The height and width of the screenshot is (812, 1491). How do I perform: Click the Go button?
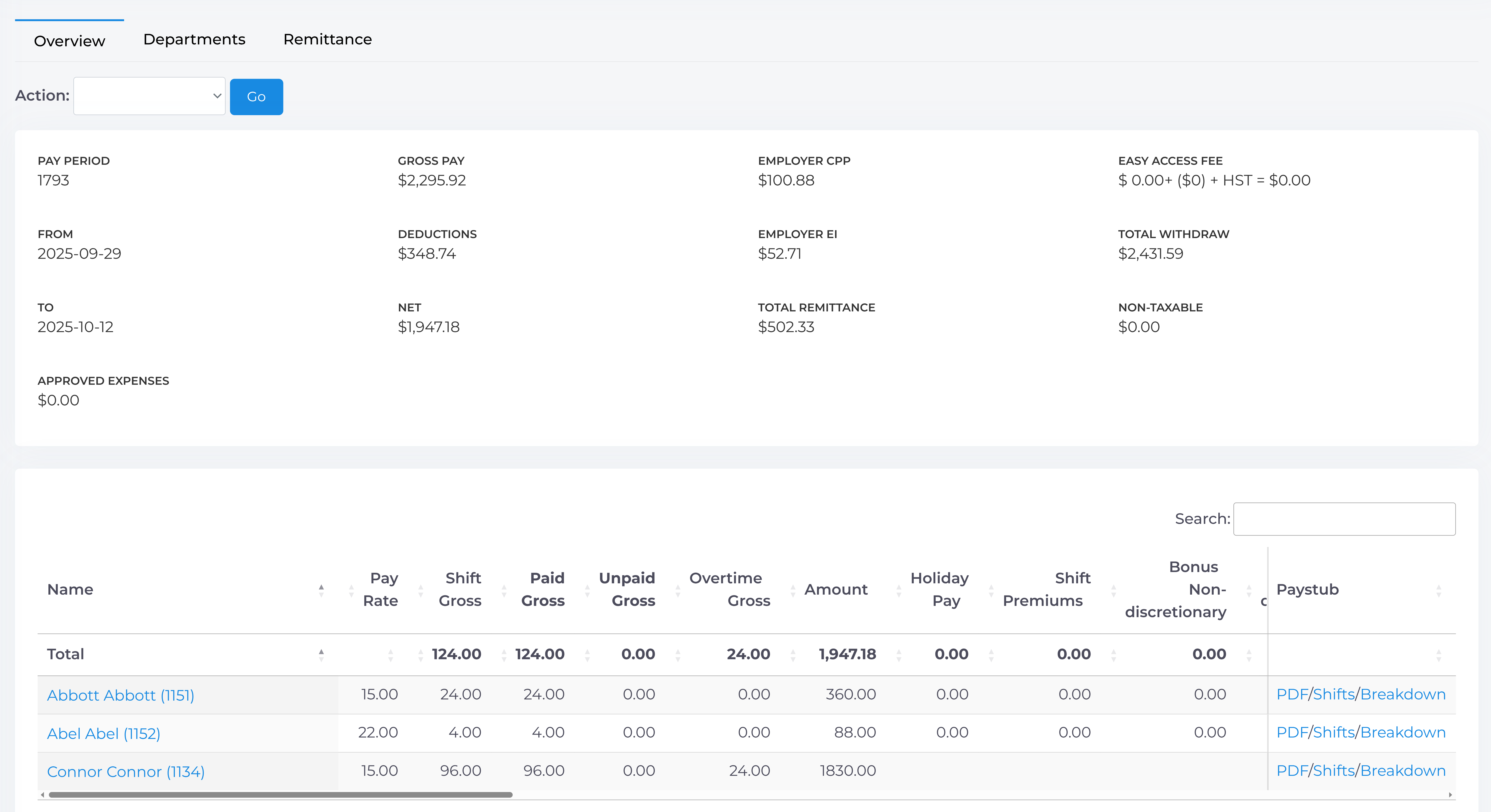[256, 97]
